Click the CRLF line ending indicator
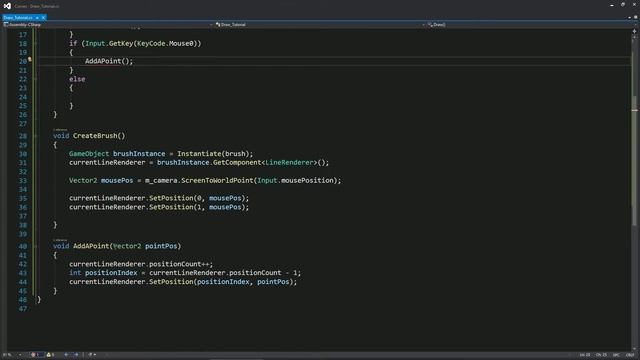Image resolution: width=640 pixels, height=360 pixels. (630, 355)
